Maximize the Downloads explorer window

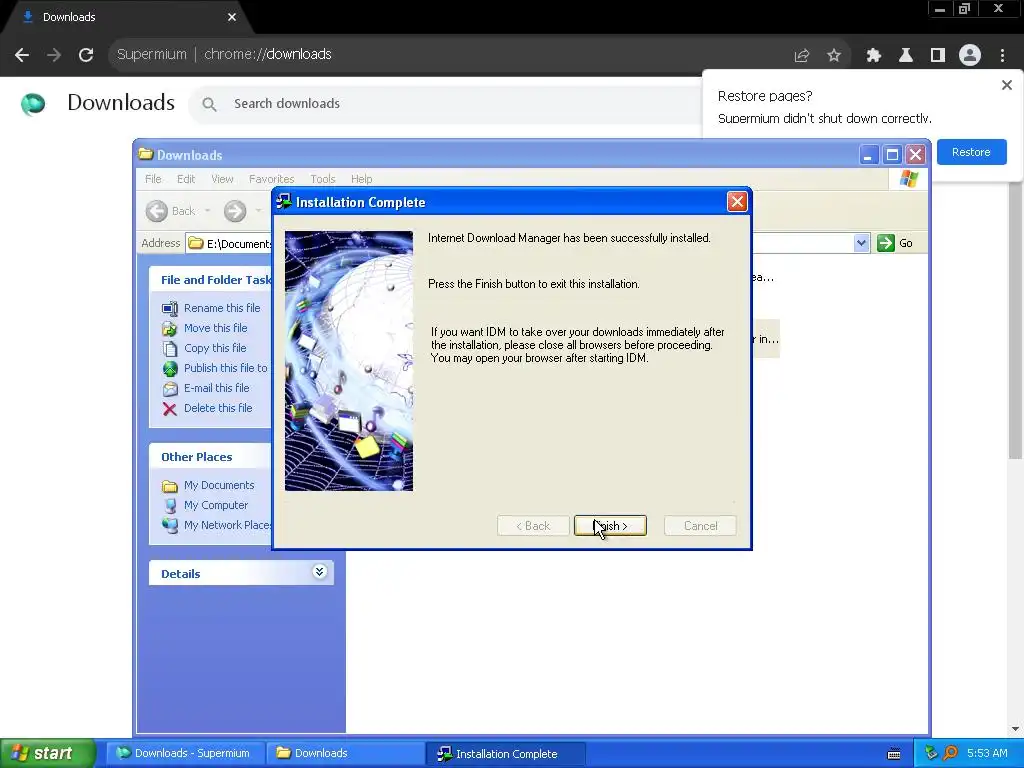[x=892, y=155]
